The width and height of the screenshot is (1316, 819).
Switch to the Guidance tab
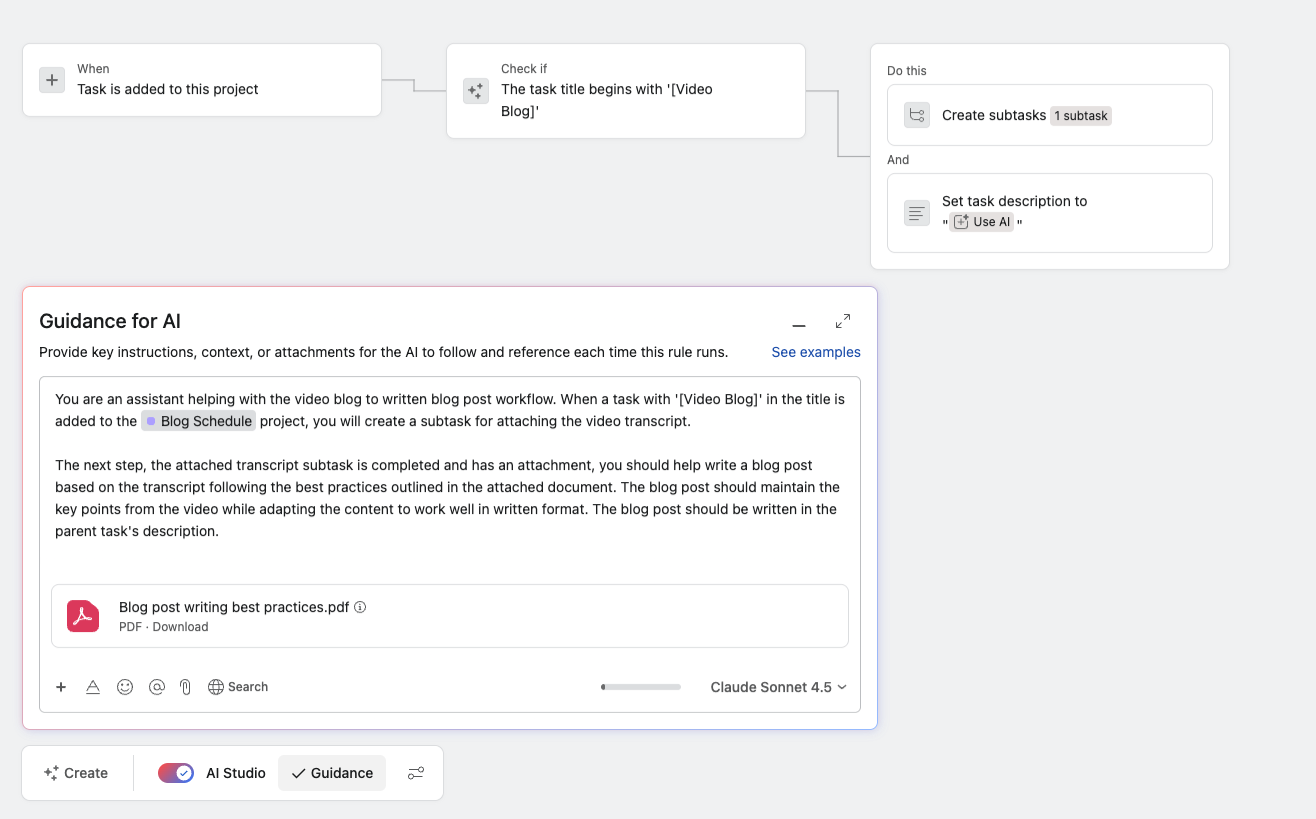click(331, 772)
